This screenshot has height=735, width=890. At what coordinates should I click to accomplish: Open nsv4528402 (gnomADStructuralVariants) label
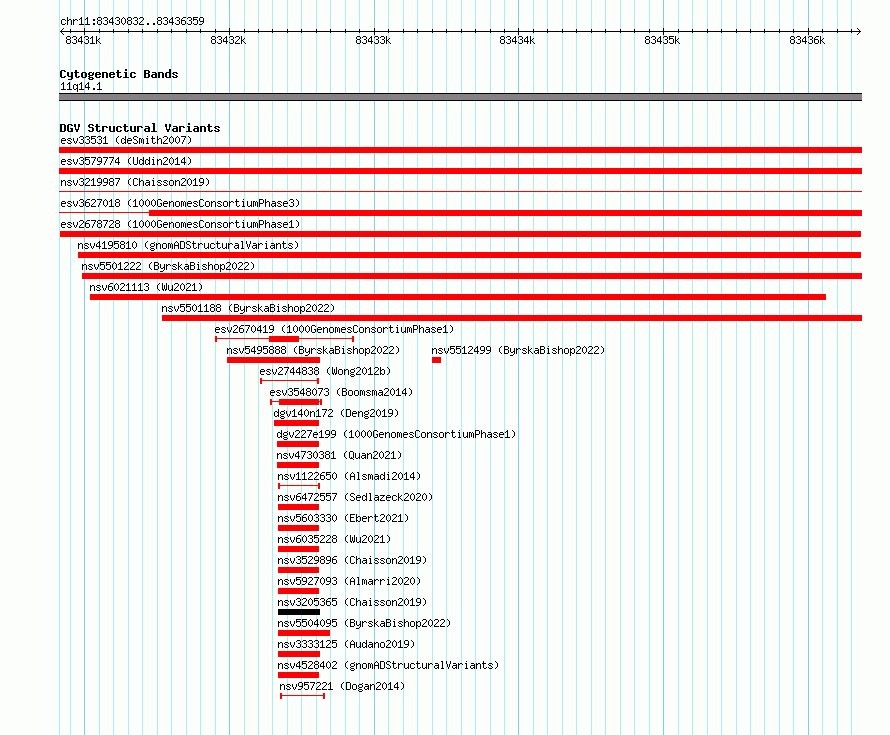click(x=388, y=665)
